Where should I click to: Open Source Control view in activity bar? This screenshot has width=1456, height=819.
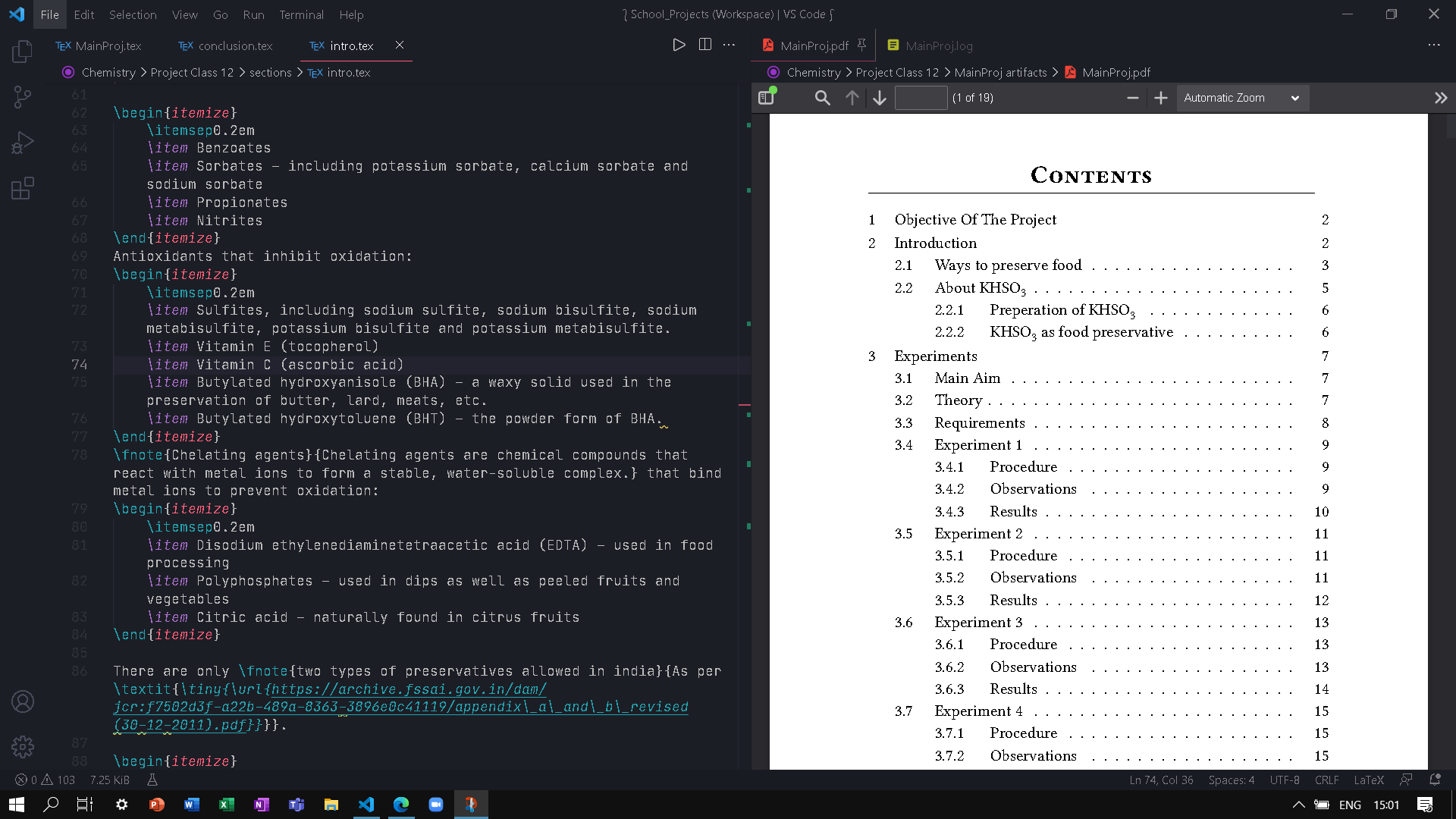coord(23,97)
